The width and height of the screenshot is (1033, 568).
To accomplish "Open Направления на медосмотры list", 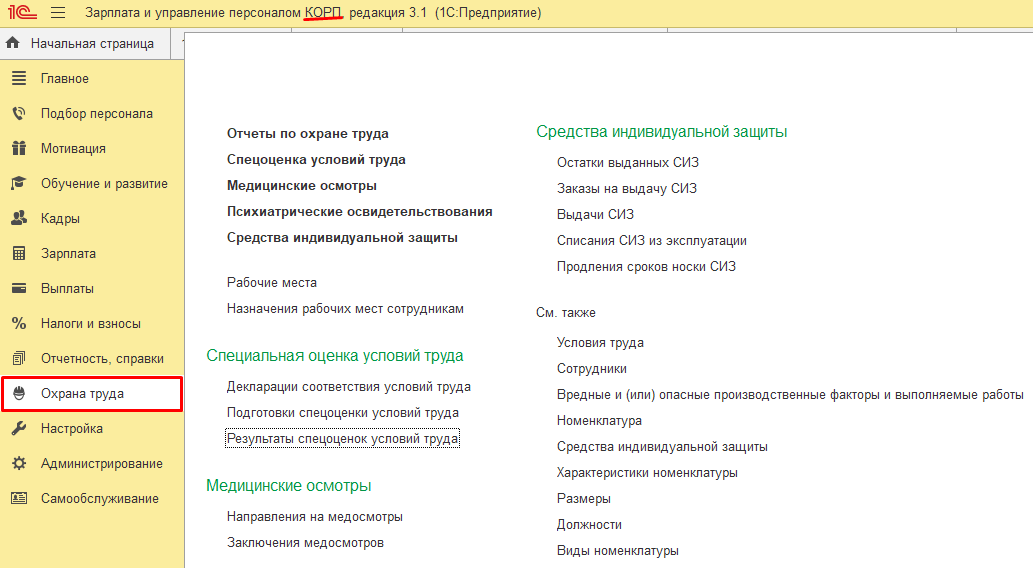I will click(x=314, y=517).
